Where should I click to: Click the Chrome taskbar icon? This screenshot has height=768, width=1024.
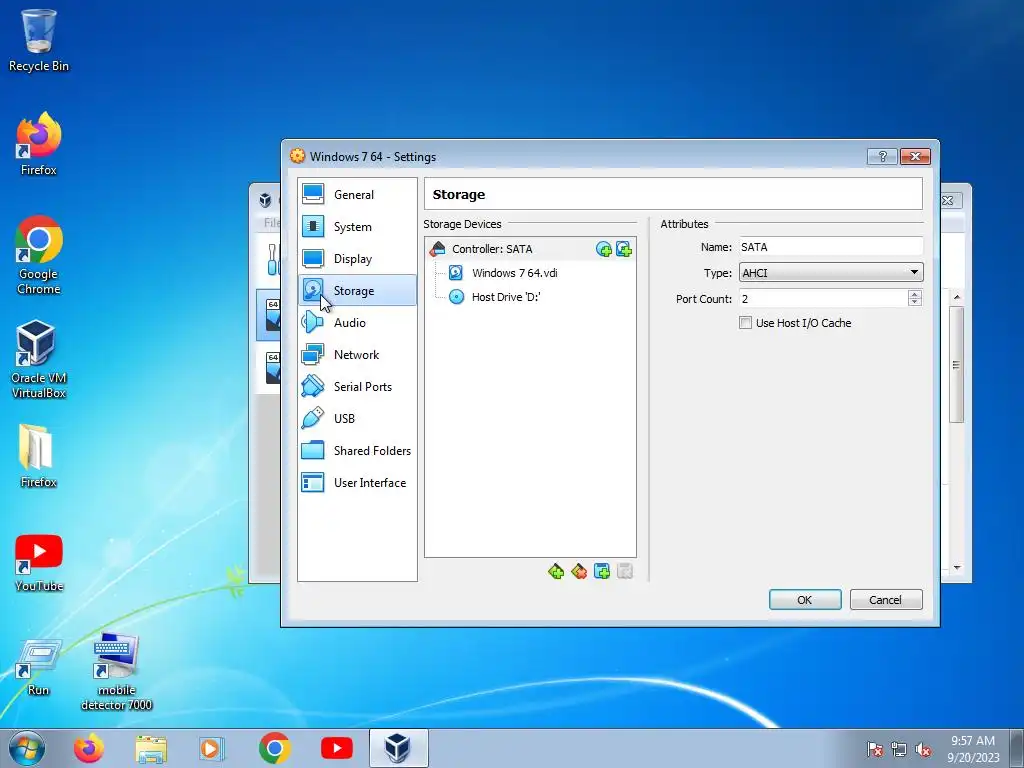coord(274,748)
